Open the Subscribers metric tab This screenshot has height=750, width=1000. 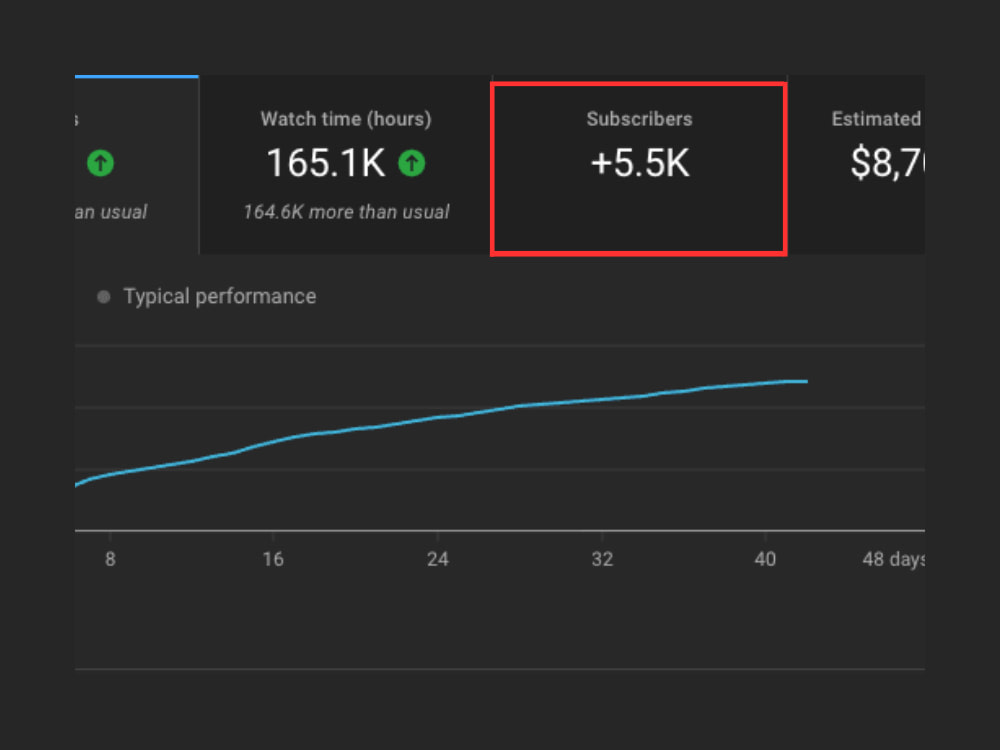(639, 165)
